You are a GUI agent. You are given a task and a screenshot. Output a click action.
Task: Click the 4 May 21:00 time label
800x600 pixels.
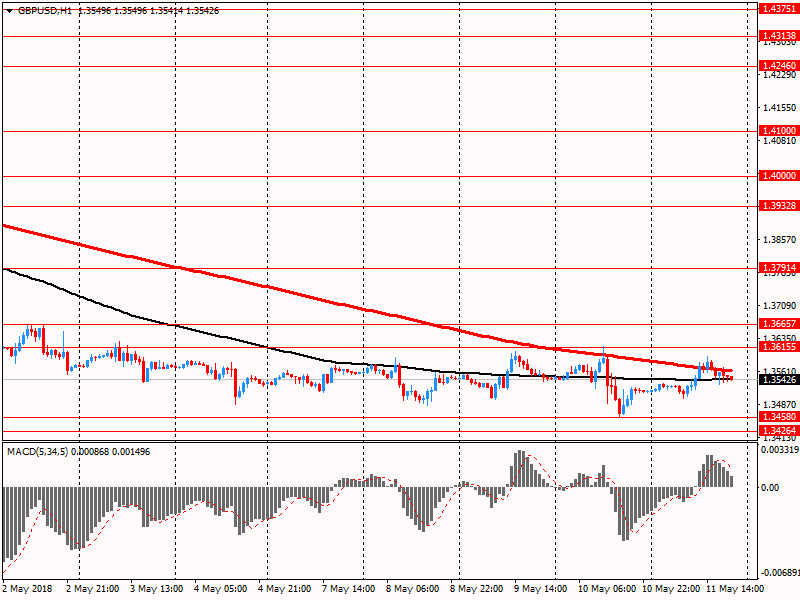point(285,589)
